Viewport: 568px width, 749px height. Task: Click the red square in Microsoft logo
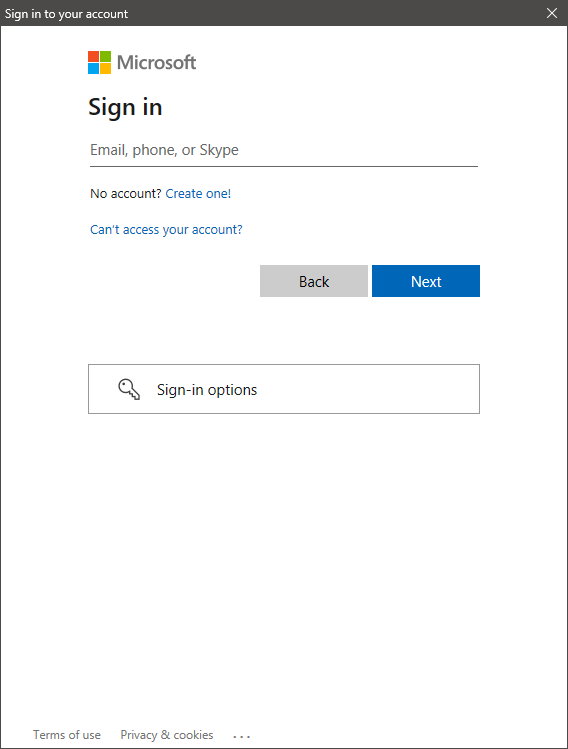click(x=93, y=56)
